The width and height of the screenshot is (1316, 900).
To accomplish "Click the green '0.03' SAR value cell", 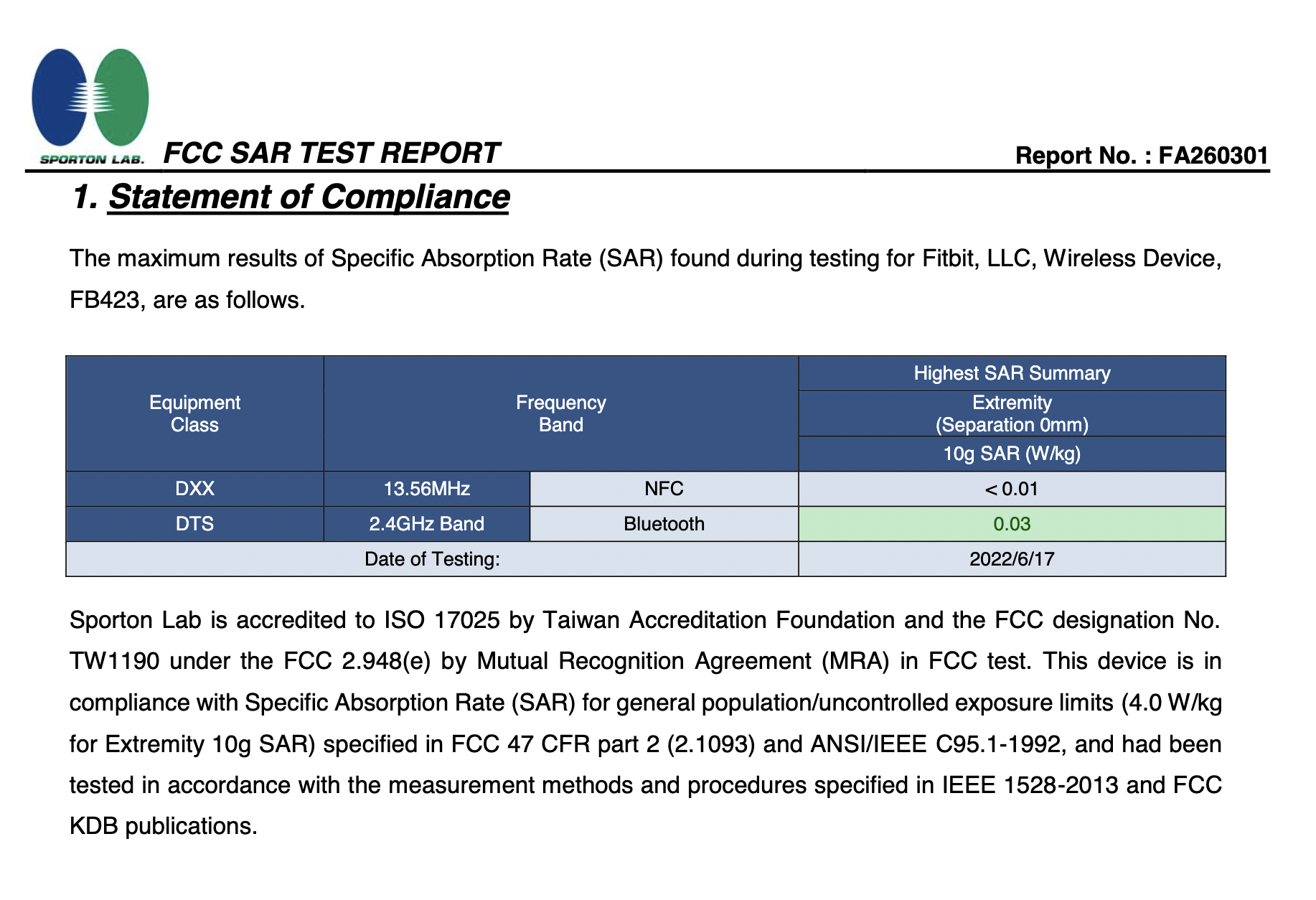I will [x=1012, y=524].
